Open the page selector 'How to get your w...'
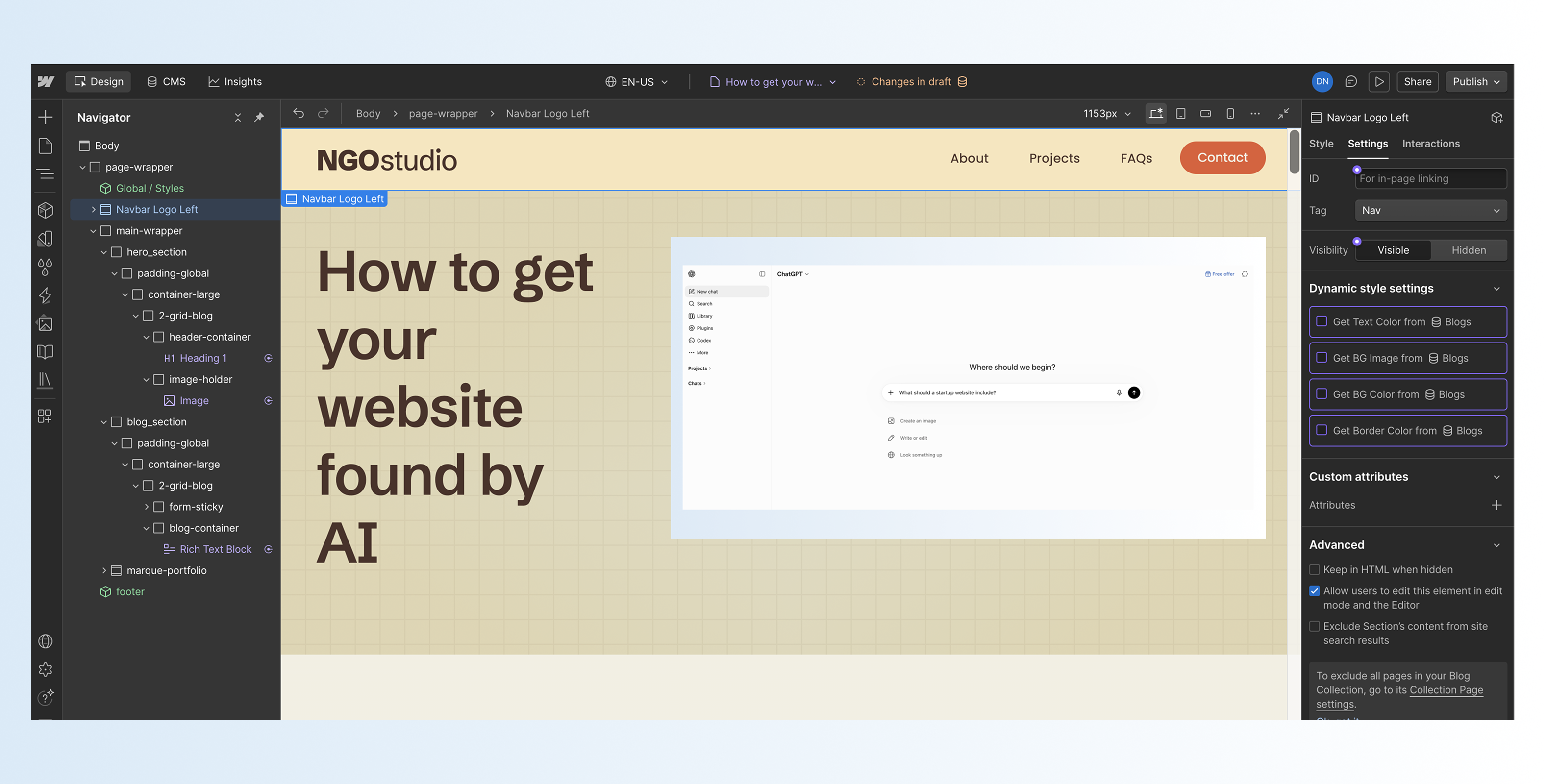Screen dimensions: 1546x784 (x=773, y=81)
